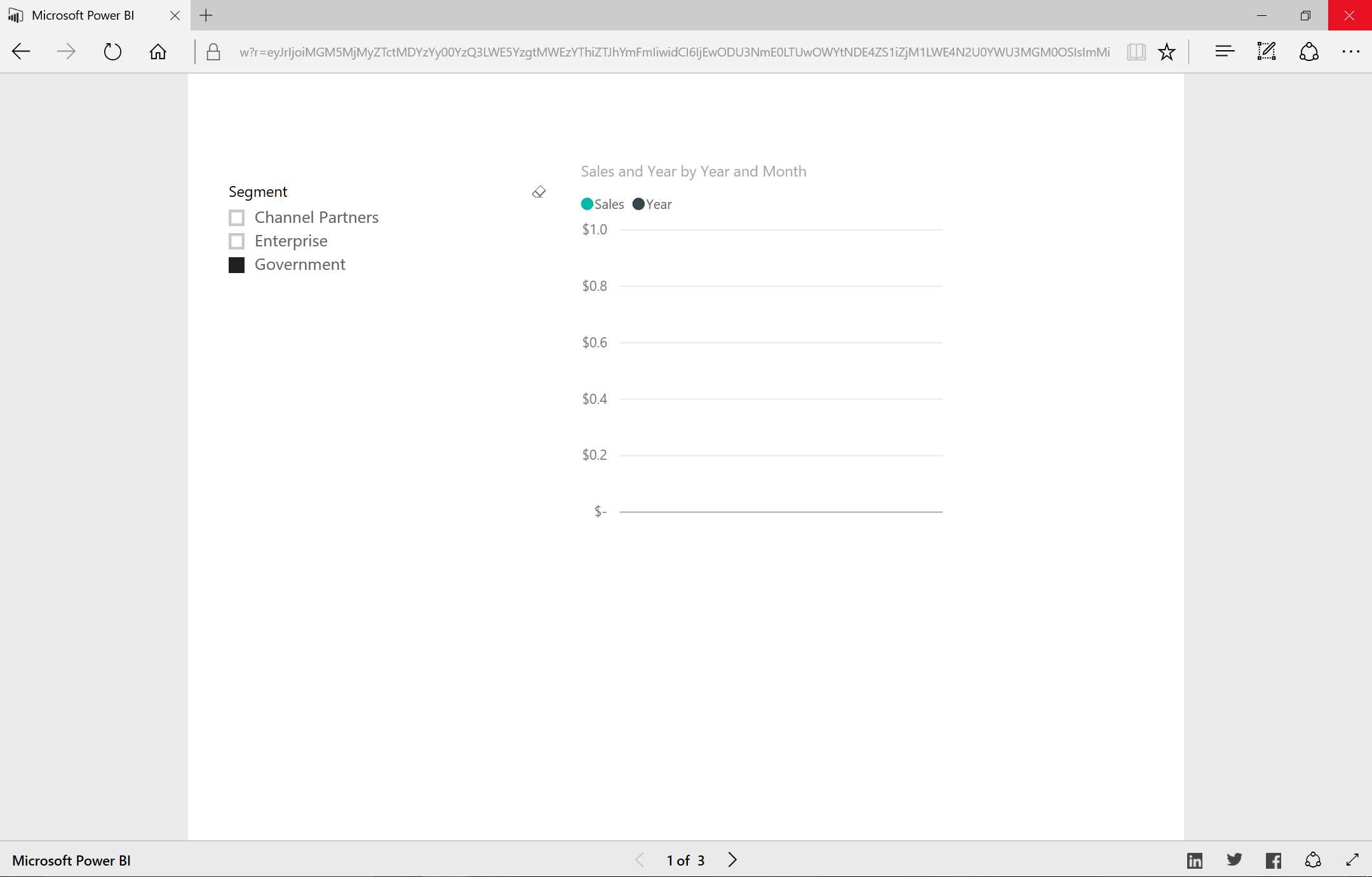
Task: Clear slicer selections with the eraser icon
Action: tap(538, 192)
